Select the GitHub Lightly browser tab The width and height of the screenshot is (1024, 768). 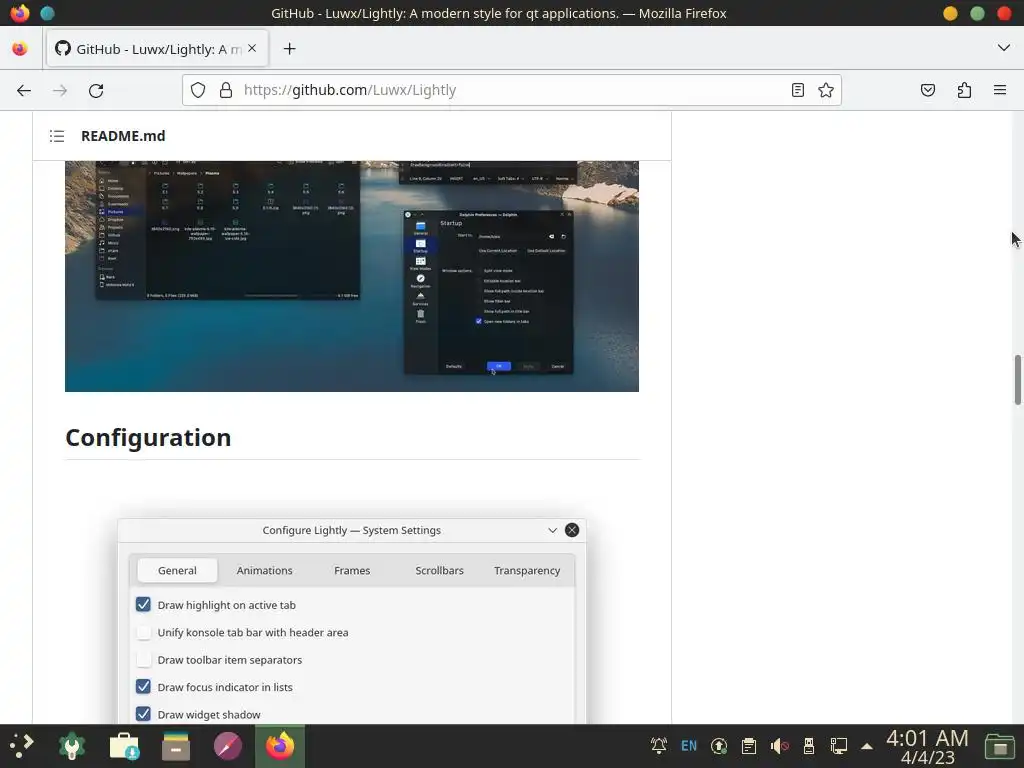[x=157, y=48]
